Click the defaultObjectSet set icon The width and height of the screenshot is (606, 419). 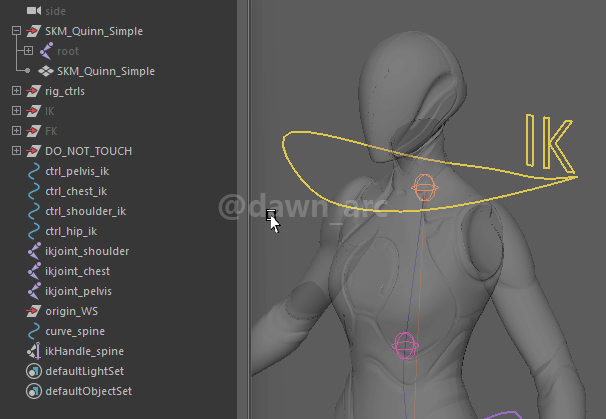pos(34,391)
